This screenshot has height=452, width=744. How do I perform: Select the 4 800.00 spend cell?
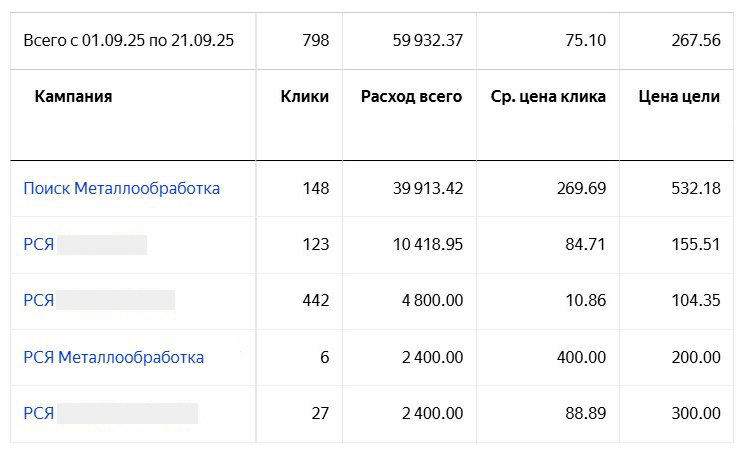433,300
